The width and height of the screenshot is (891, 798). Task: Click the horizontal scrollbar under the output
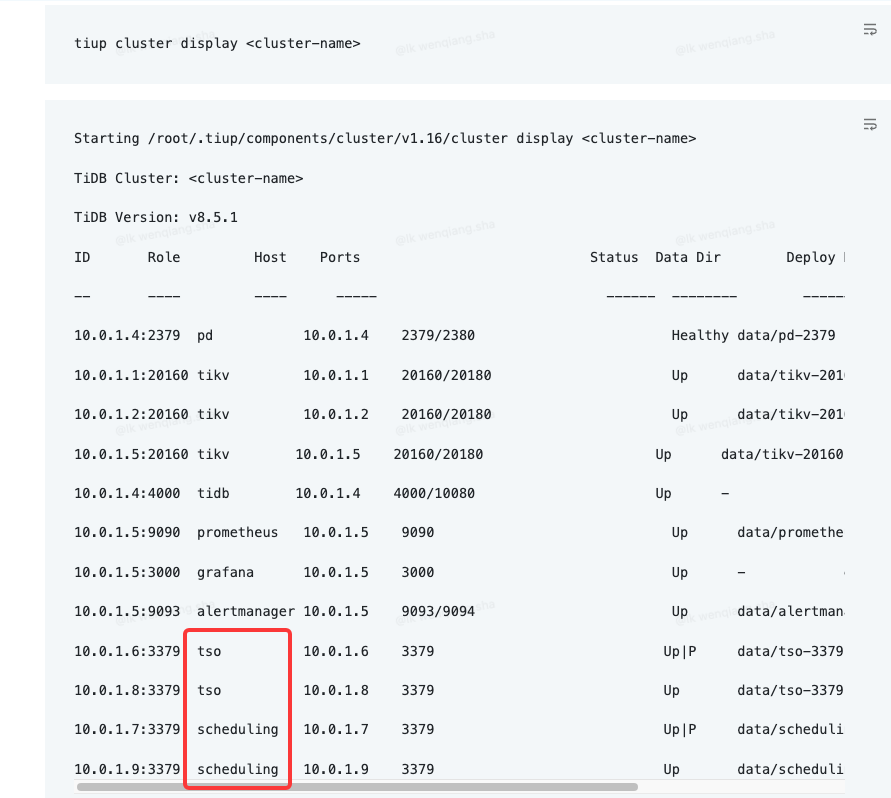click(357, 786)
